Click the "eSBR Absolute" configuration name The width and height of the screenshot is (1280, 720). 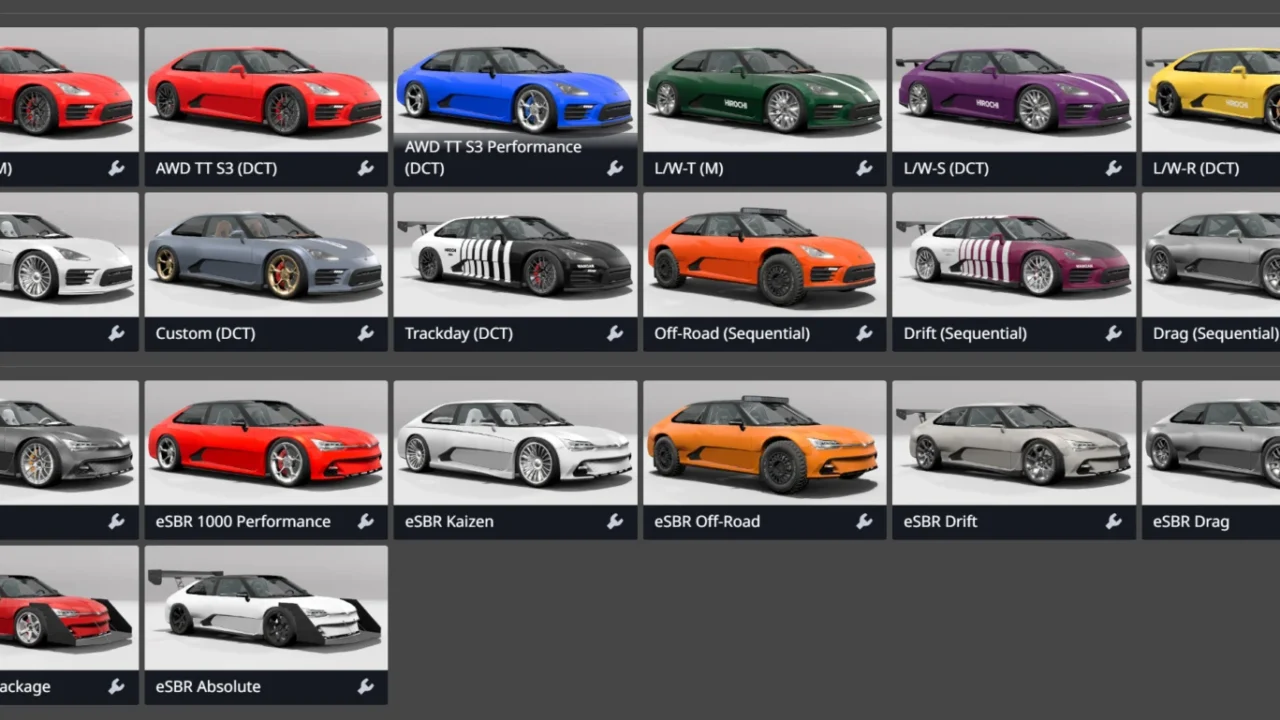(208, 686)
